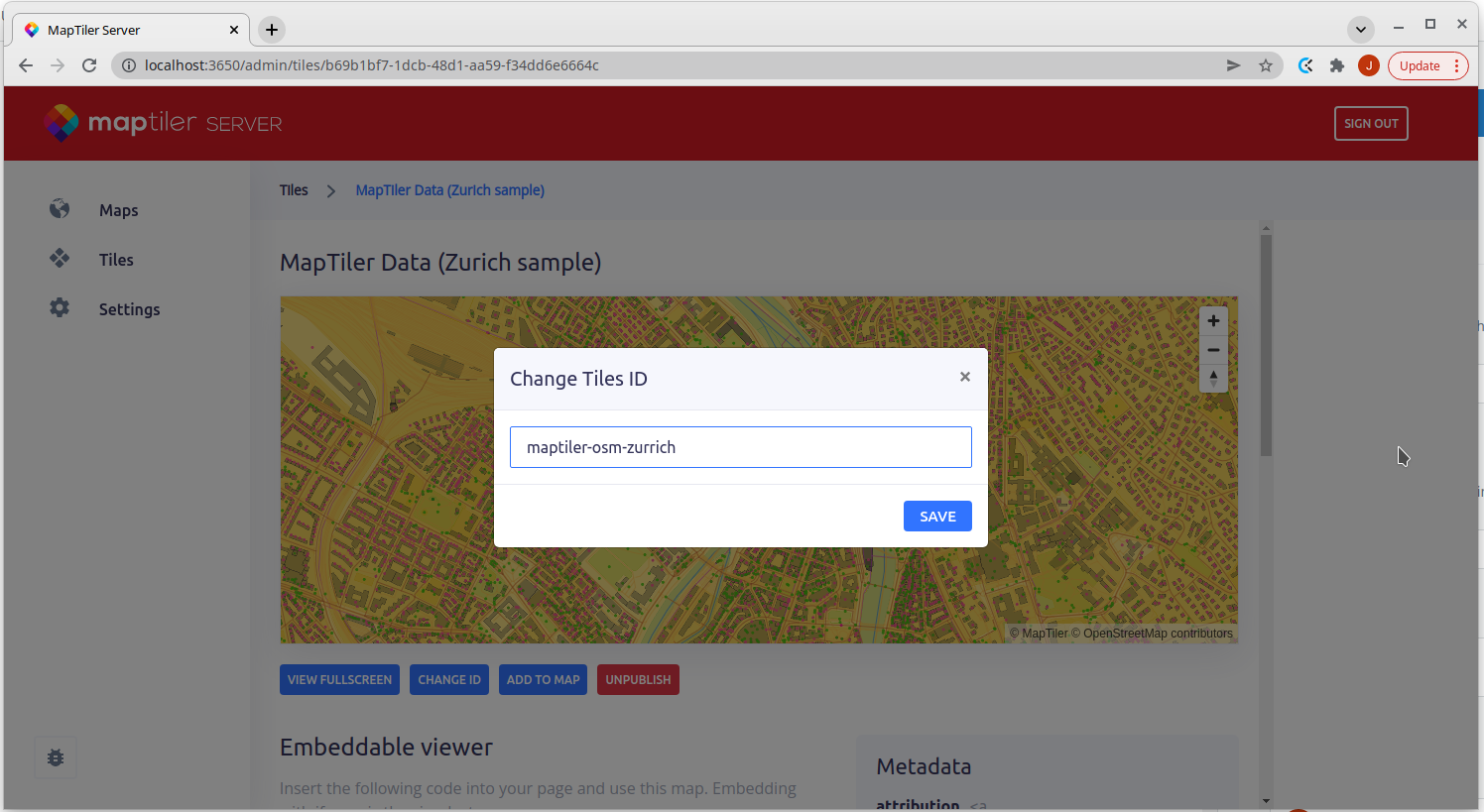
Task: Close the Change Tiles ID dialog
Action: pyautogui.click(x=964, y=377)
